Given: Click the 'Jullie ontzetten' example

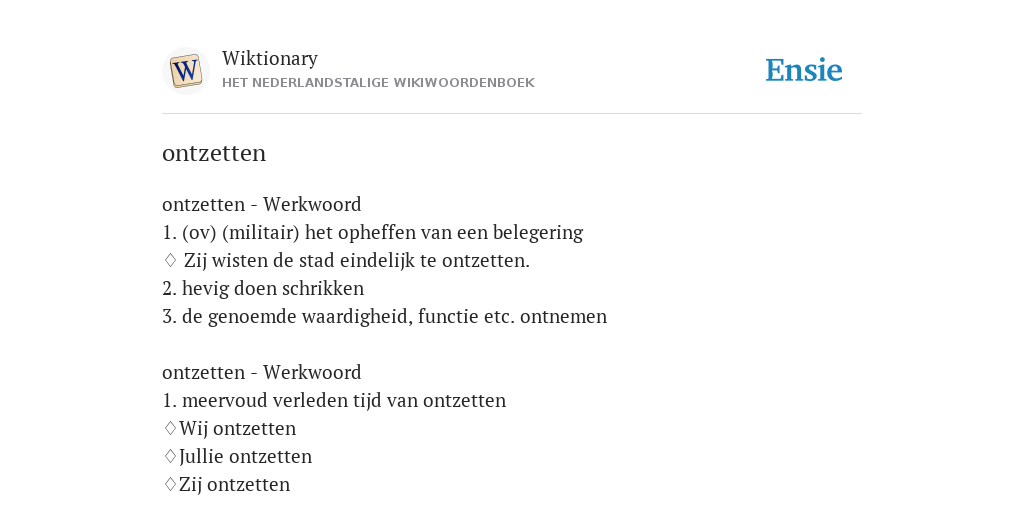Looking at the screenshot, I should point(246,456).
